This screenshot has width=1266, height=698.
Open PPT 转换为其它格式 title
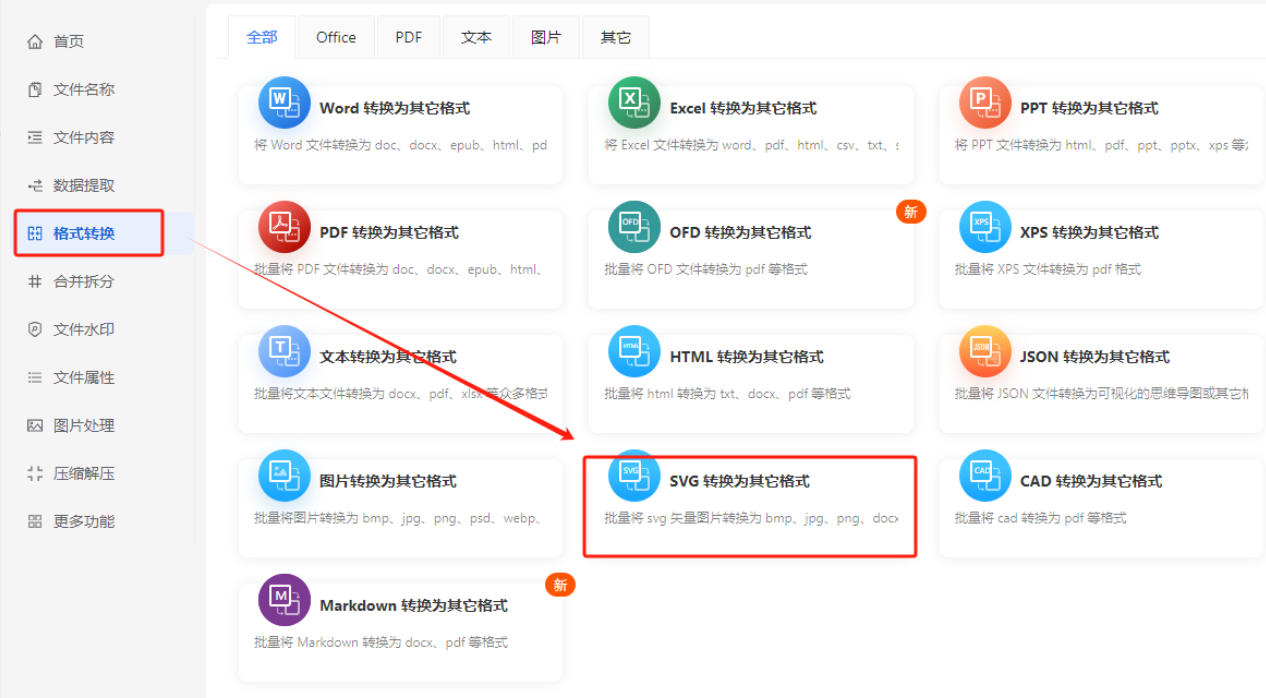(x=1089, y=108)
